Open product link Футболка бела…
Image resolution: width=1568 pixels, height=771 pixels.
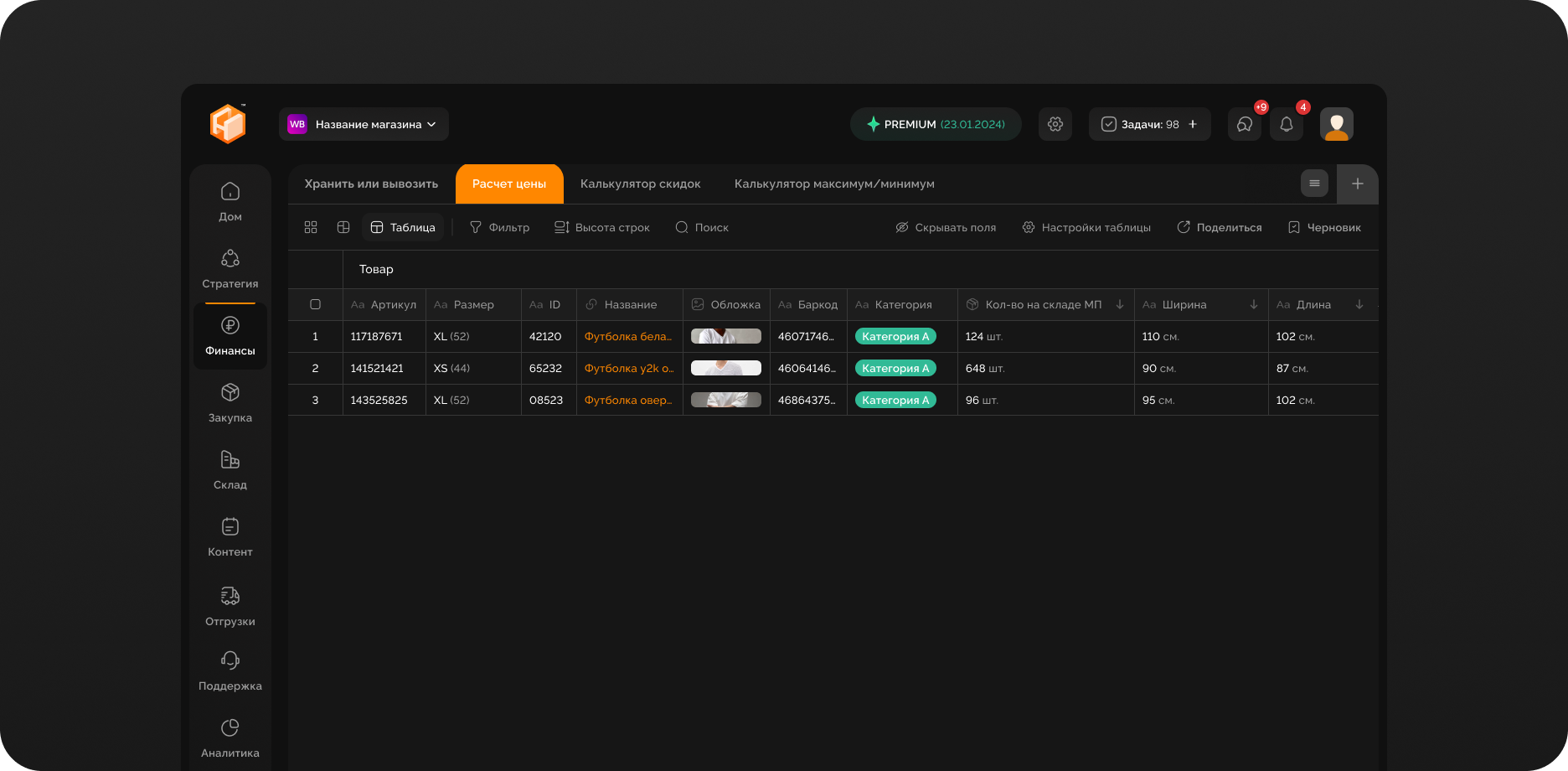[x=628, y=337]
